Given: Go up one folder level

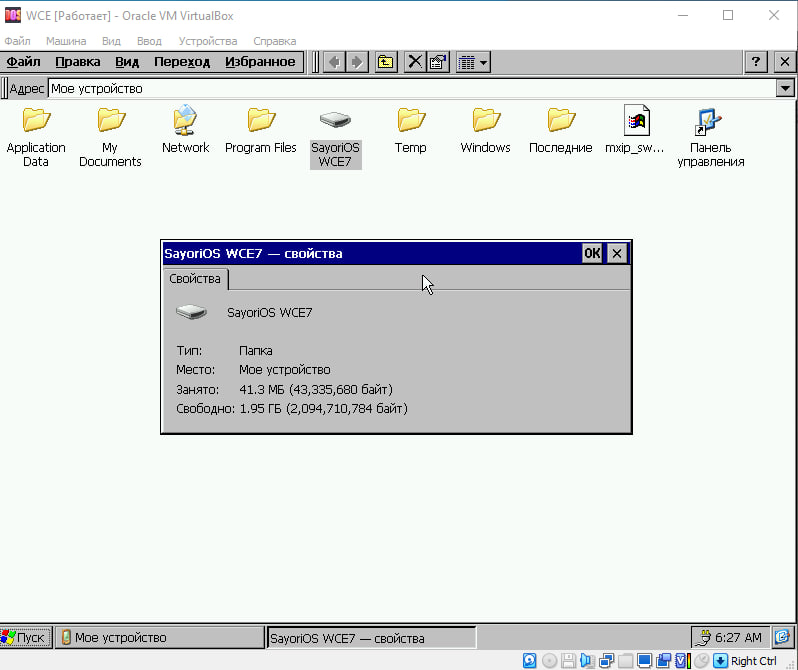Looking at the screenshot, I should (386, 62).
